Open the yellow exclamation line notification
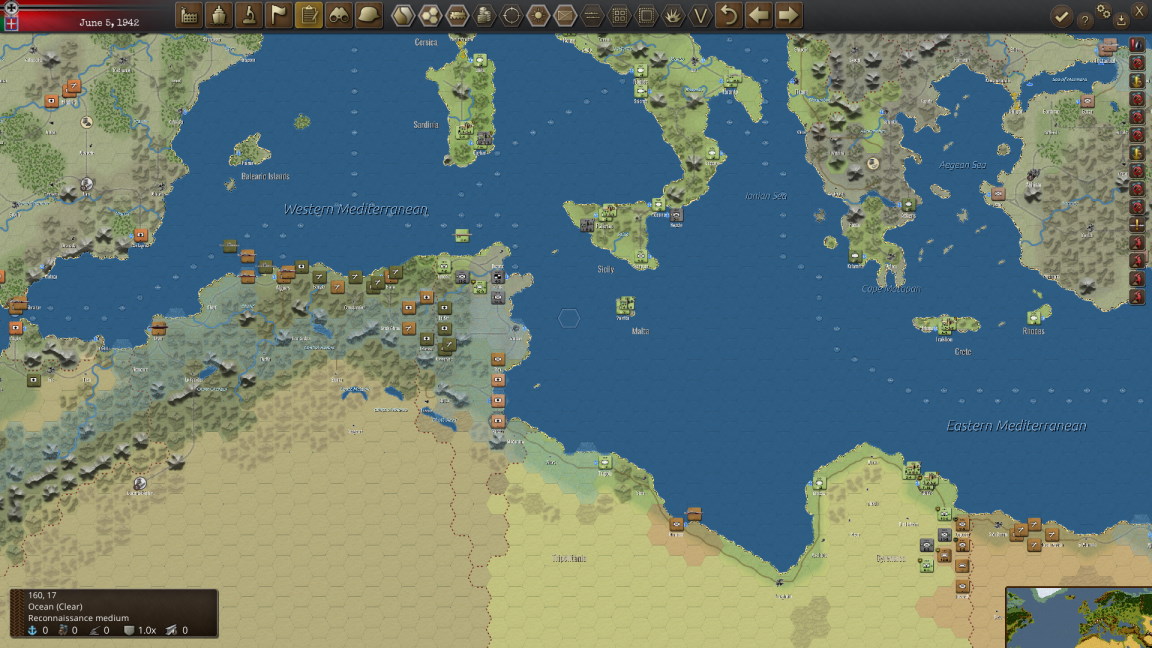The image size is (1152, 648). click(1137, 224)
